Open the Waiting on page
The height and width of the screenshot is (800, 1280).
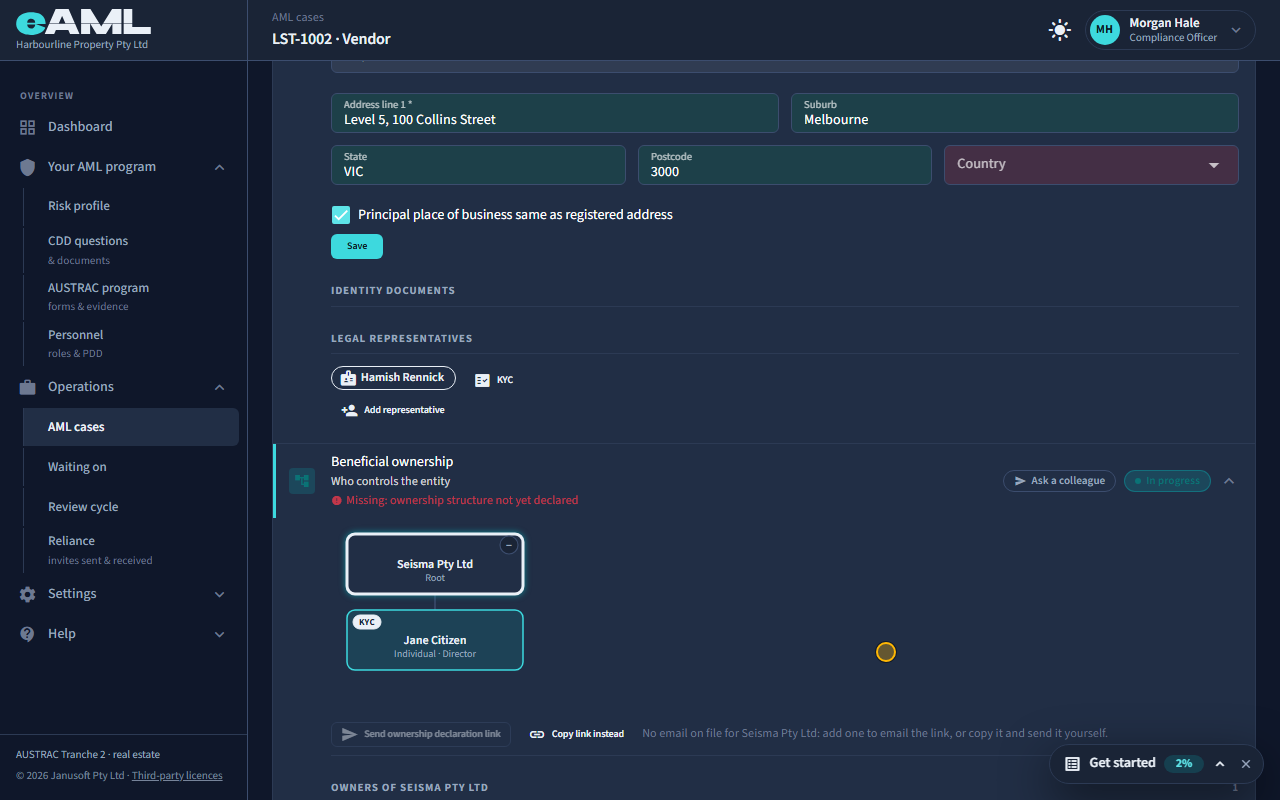(131, 467)
